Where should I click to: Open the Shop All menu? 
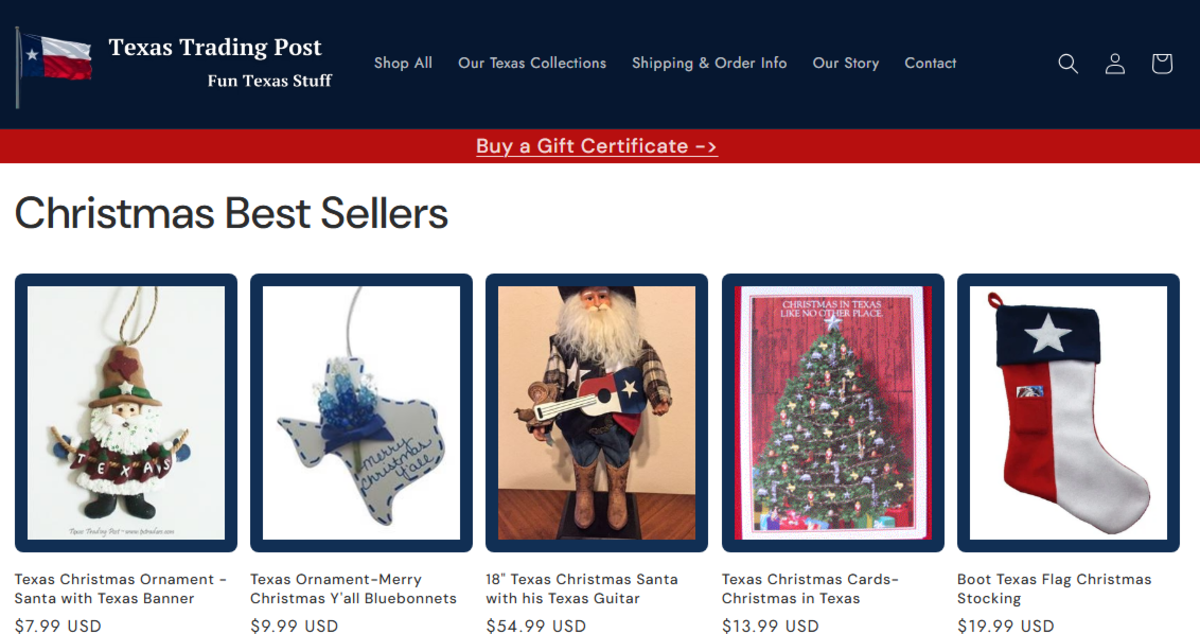click(x=403, y=63)
